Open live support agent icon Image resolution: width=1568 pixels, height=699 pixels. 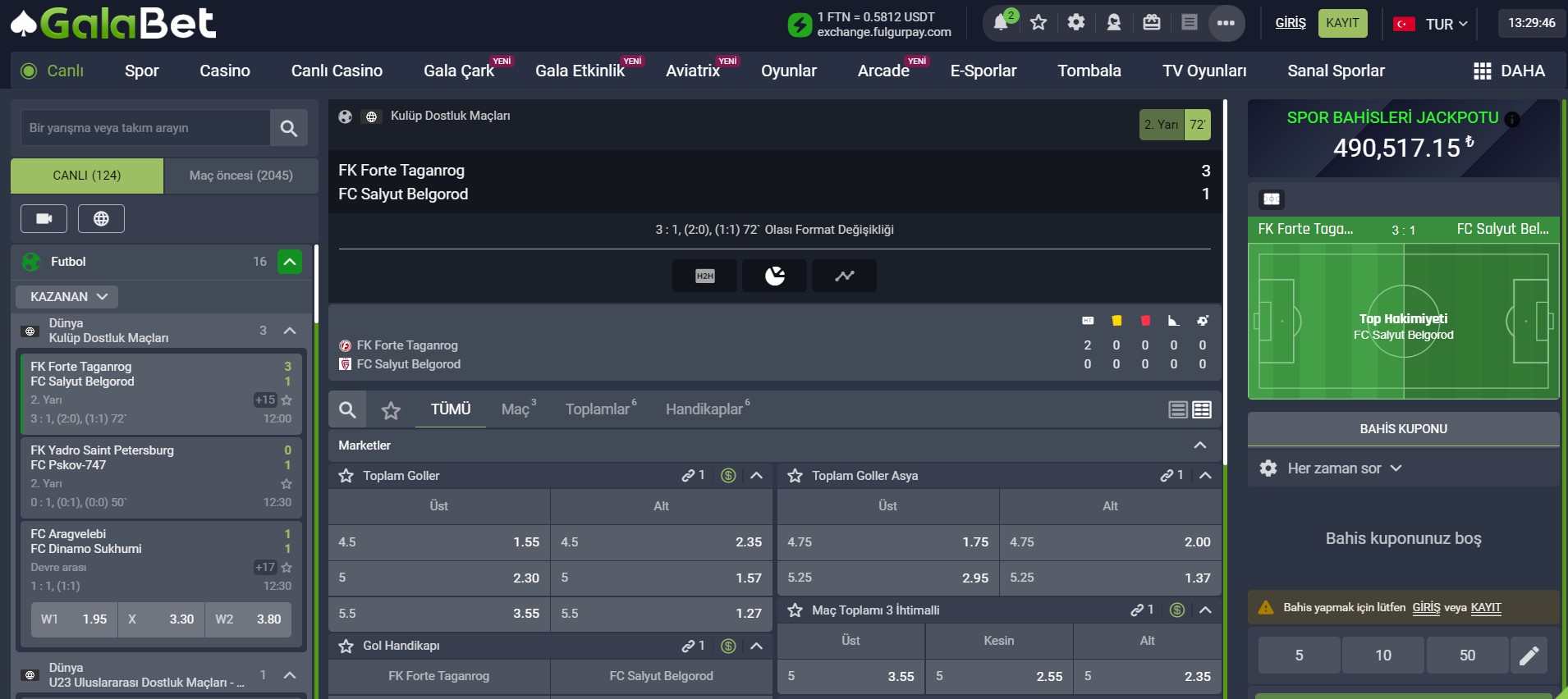pos(1114,23)
